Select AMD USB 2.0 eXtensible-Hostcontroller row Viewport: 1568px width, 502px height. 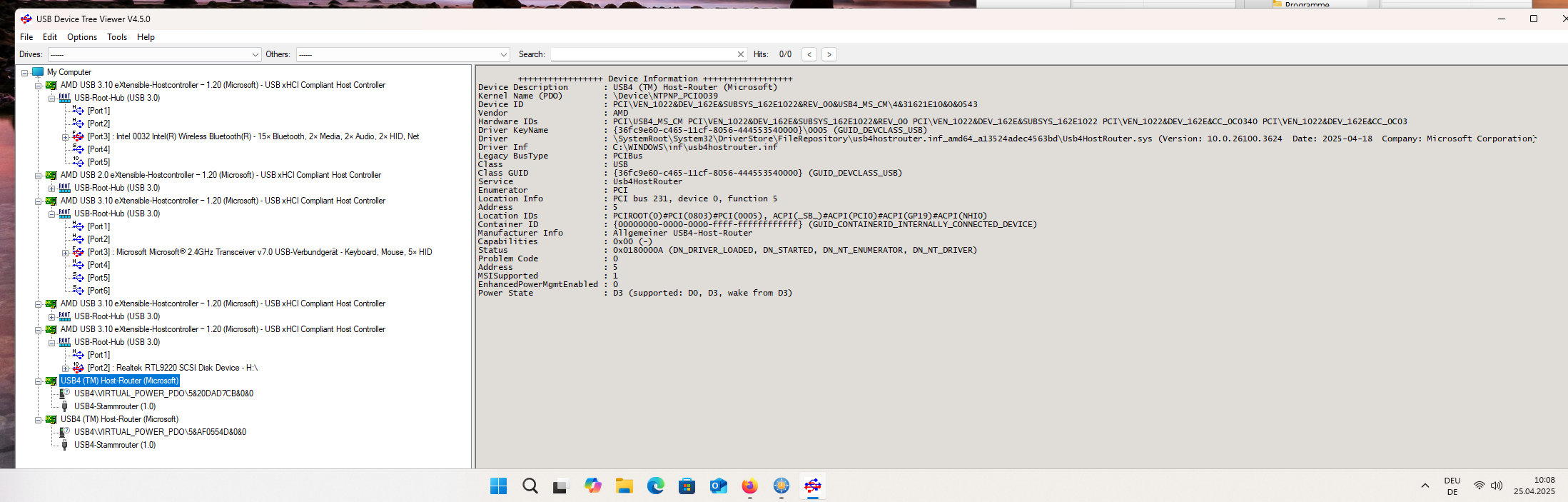(x=221, y=175)
